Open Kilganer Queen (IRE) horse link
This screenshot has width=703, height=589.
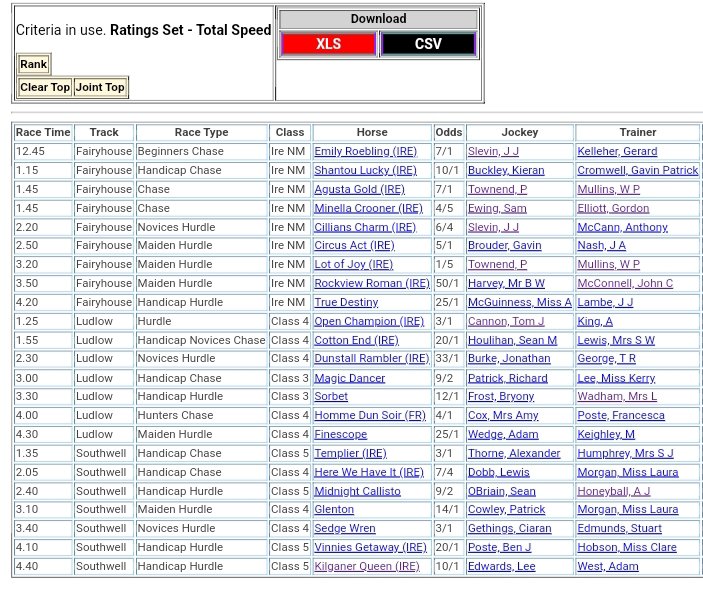[366, 566]
